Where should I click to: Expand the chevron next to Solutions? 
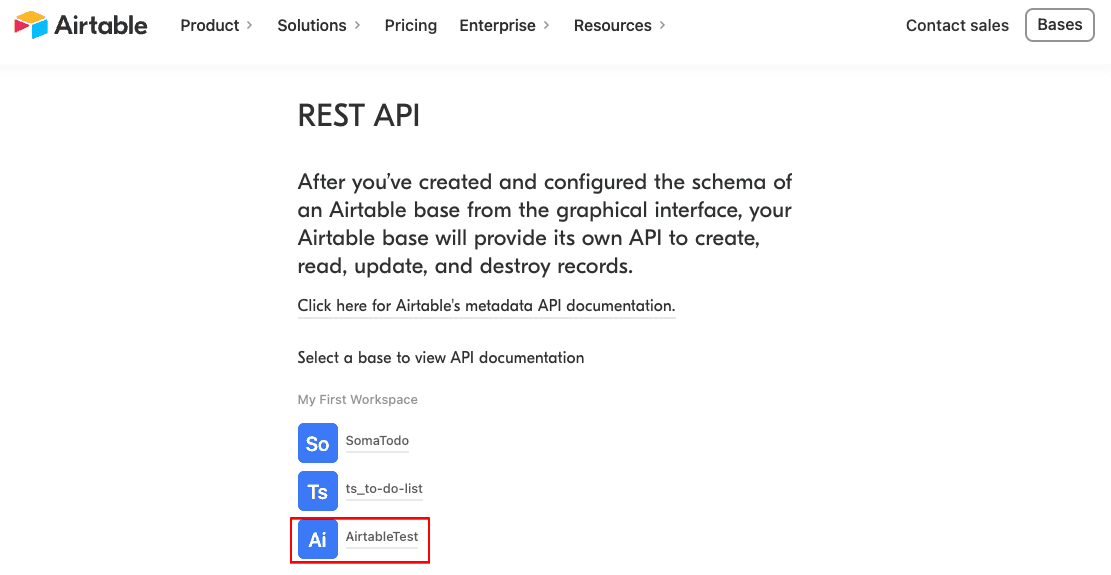[357, 25]
